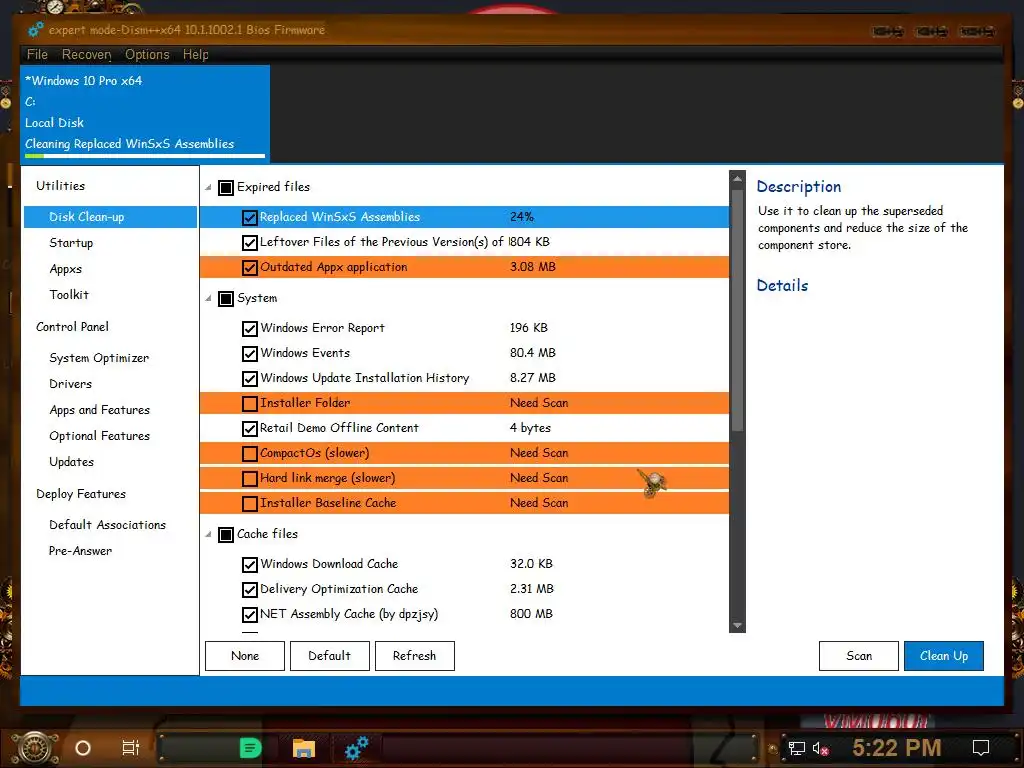Open the Help menu
The width and height of the screenshot is (1024, 768).
point(195,54)
